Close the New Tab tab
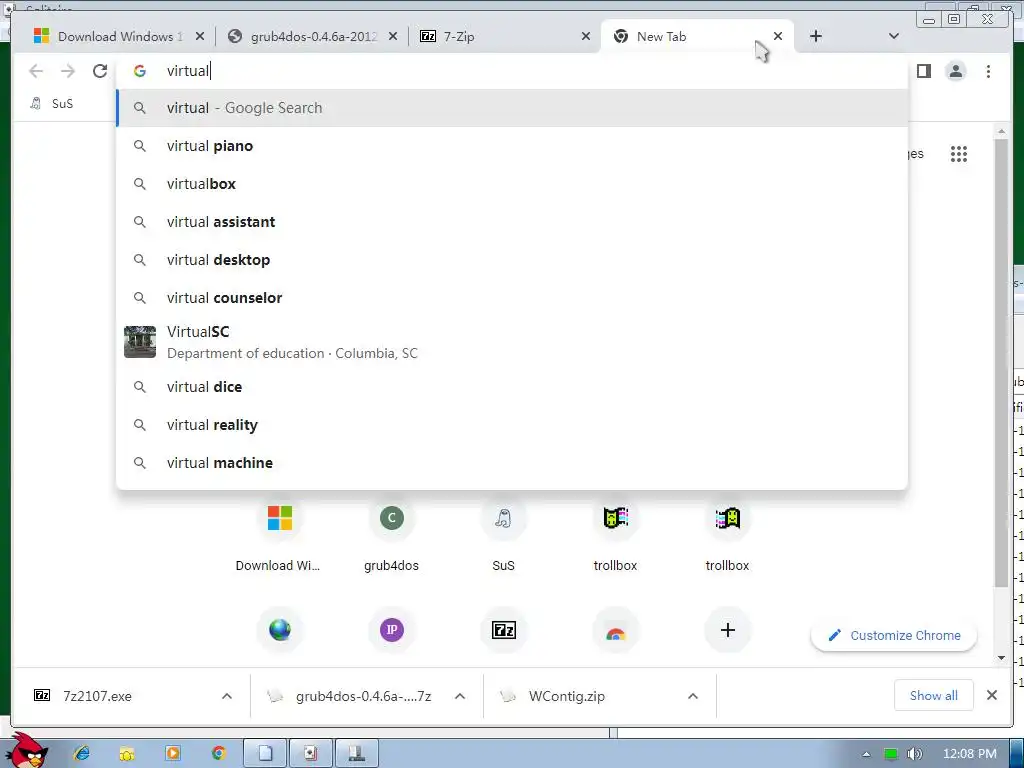The image size is (1024, 768). [778, 36]
